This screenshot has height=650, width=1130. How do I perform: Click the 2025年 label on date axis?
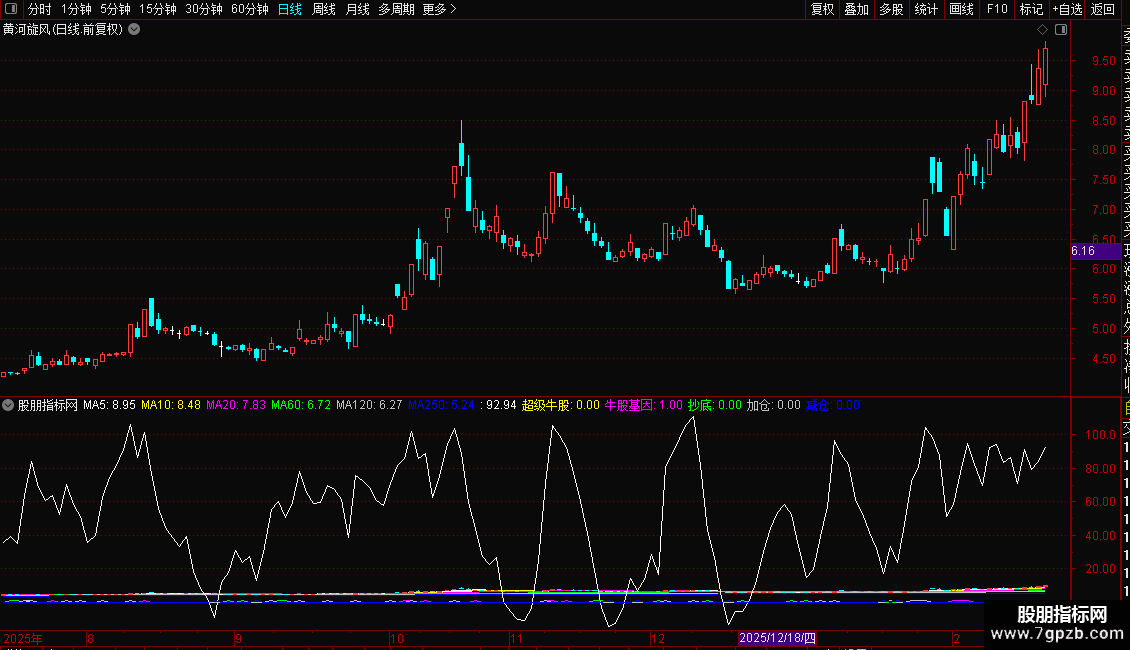22,638
